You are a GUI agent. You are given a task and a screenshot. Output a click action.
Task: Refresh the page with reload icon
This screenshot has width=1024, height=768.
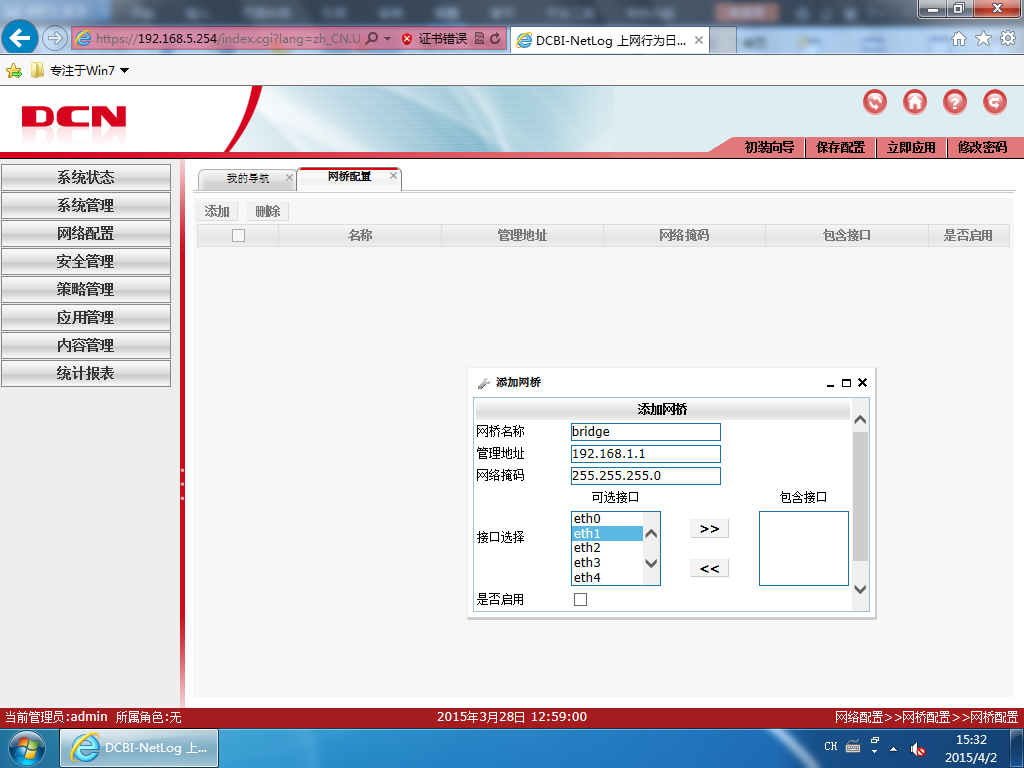(x=495, y=39)
